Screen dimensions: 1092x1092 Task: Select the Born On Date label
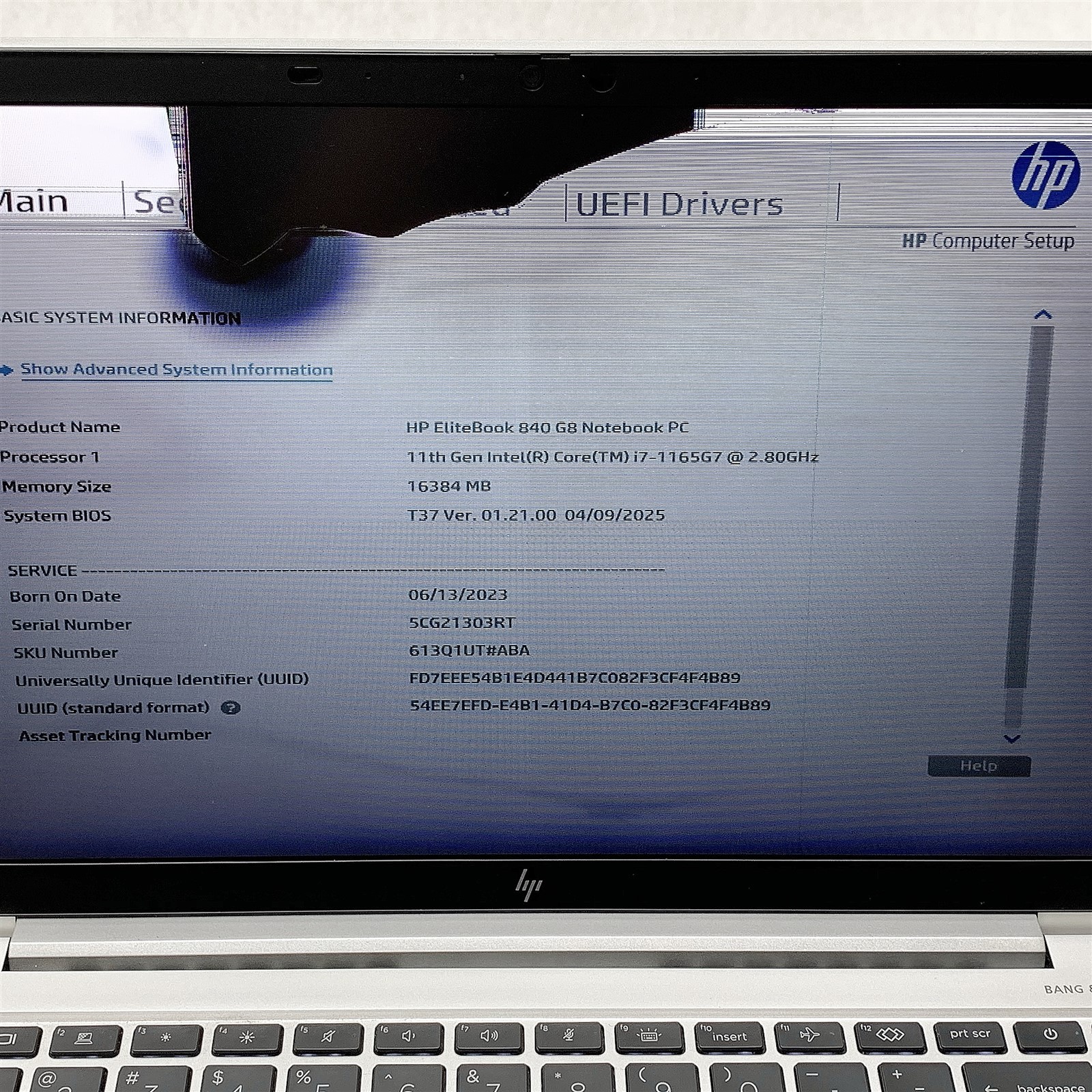[x=65, y=596]
